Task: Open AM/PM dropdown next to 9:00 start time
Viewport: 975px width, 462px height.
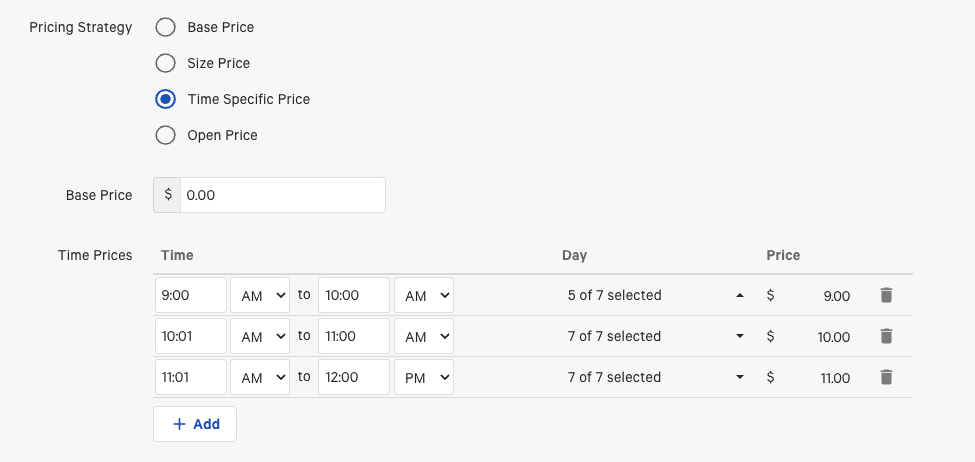Action: click(x=260, y=295)
